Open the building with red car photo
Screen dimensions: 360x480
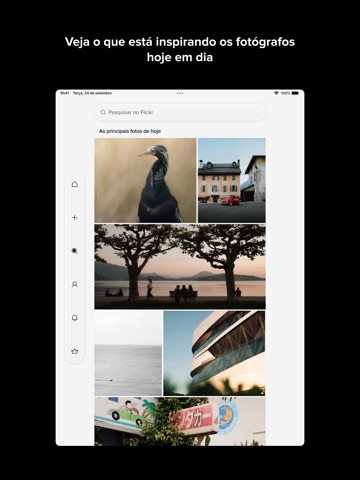tap(232, 180)
